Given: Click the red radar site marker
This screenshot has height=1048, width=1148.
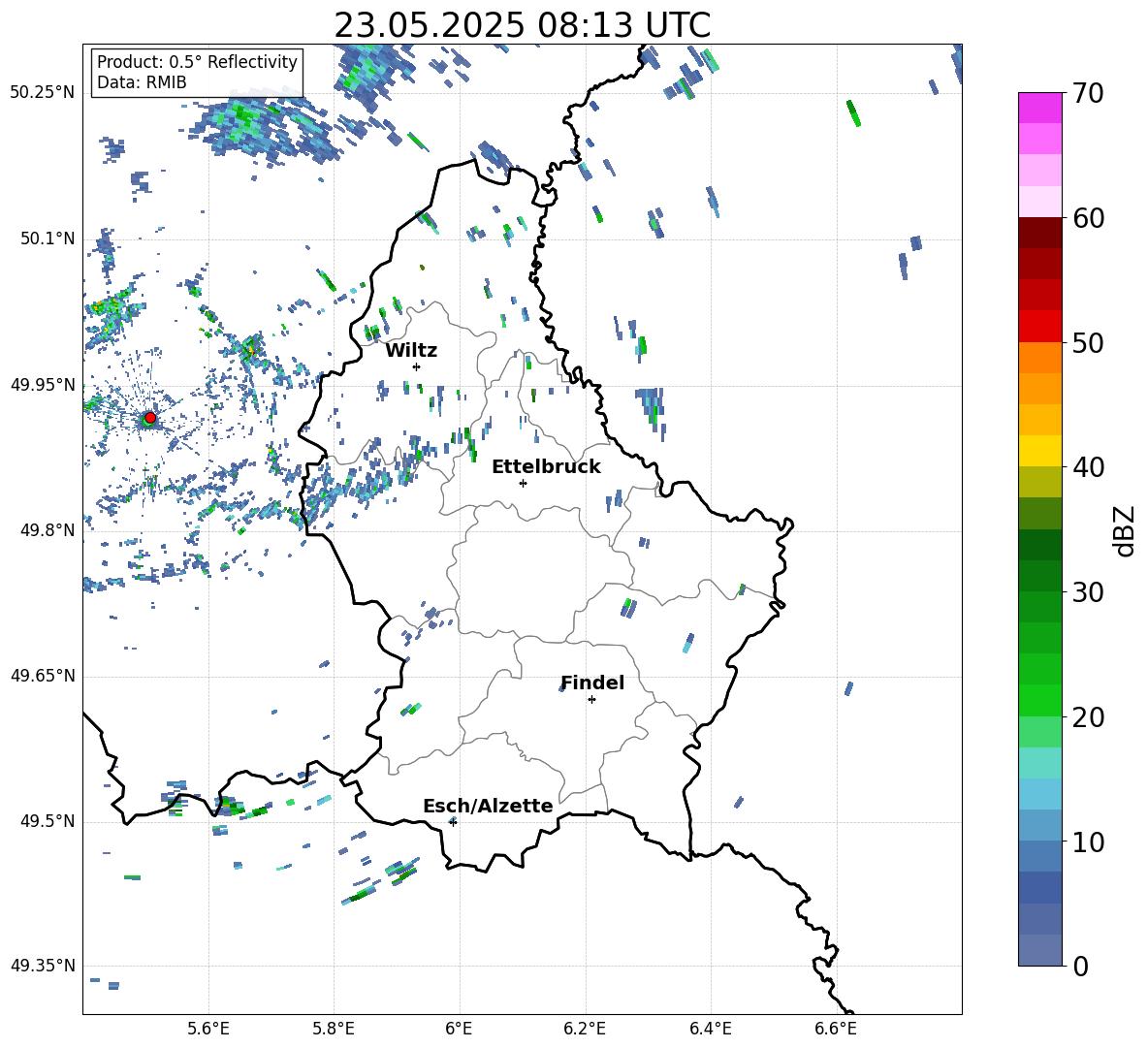Looking at the screenshot, I should [x=150, y=418].
